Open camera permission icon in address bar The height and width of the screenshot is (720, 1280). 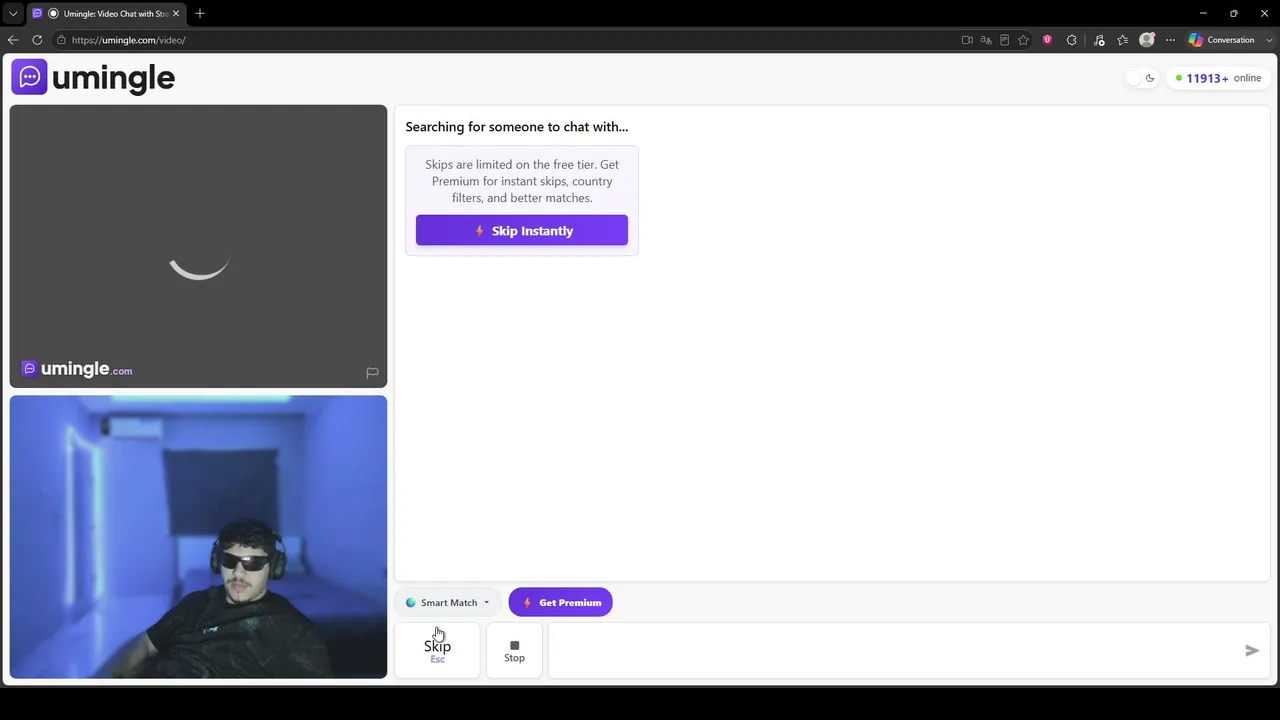967,40
